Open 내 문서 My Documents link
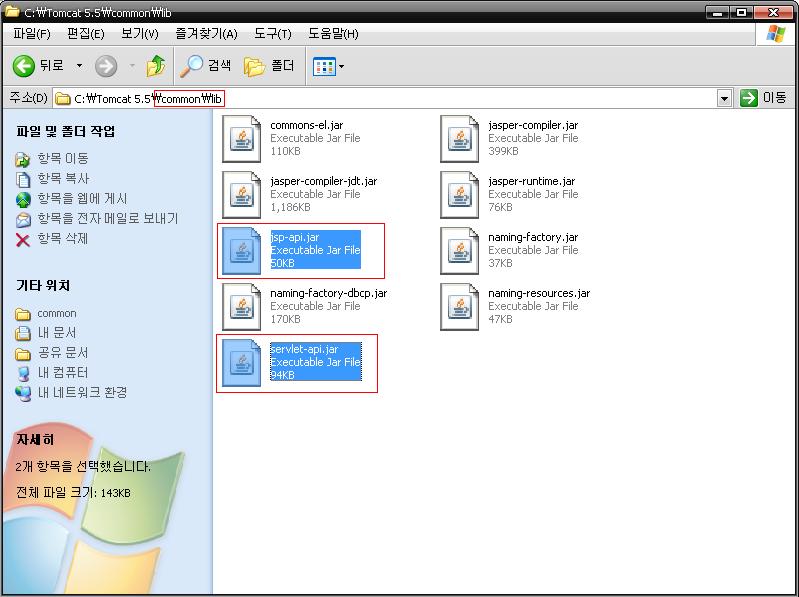Viewport: 799px width, 597px height. coord(57,333)
